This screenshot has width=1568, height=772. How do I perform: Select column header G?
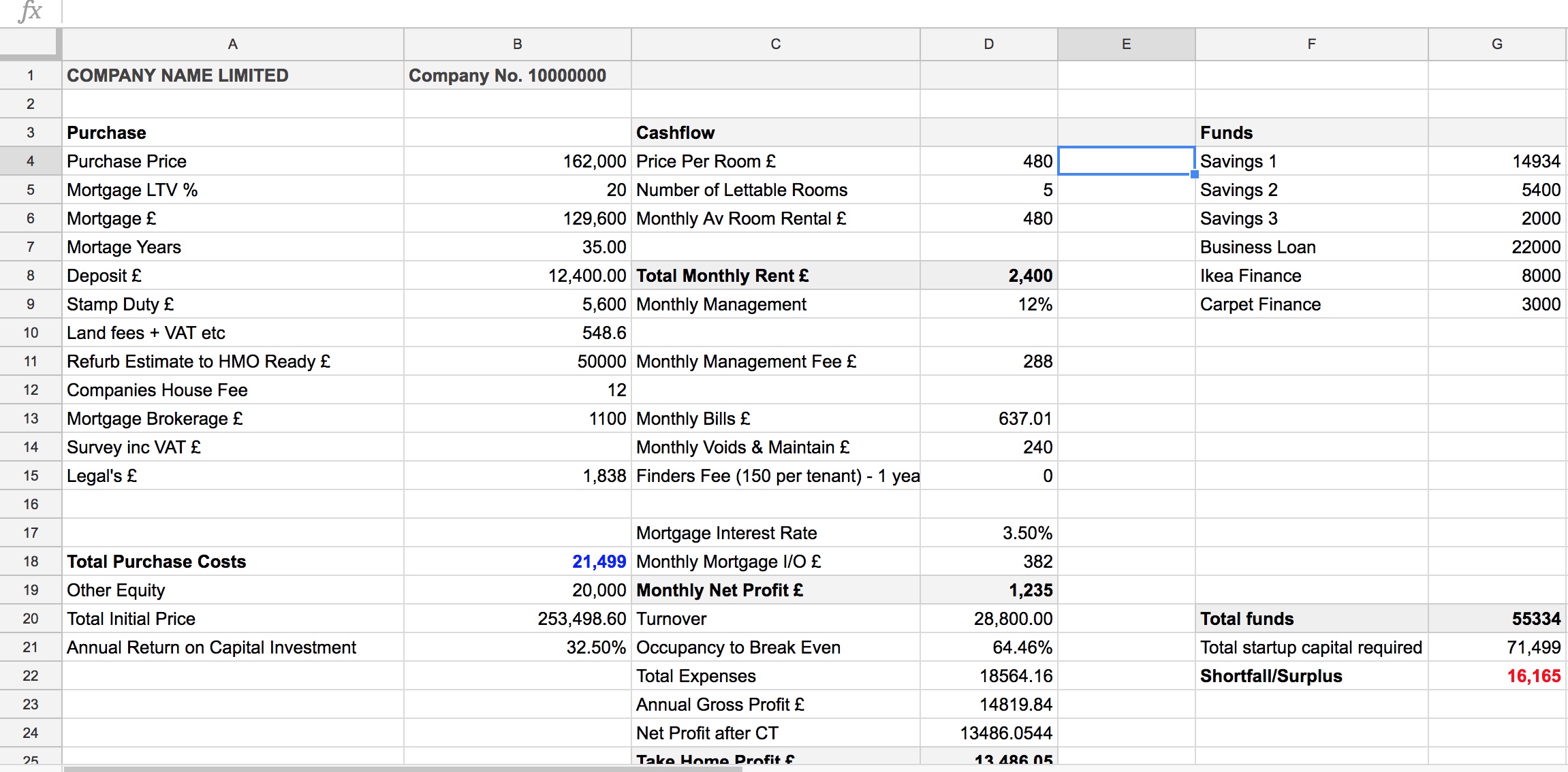pyautogui.click(x=1496, y=44)
